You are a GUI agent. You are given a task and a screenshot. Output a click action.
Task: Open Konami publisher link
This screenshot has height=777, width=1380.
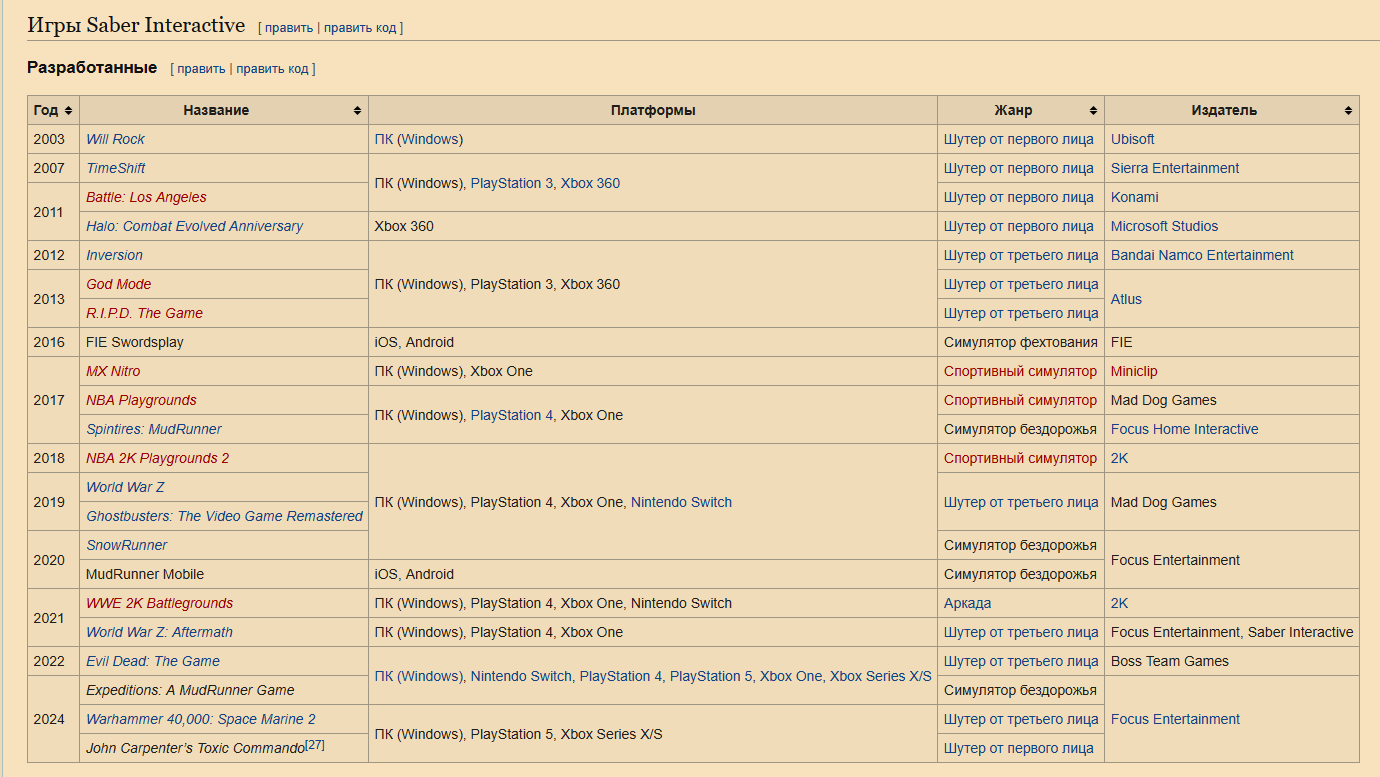pos(1134,197)
